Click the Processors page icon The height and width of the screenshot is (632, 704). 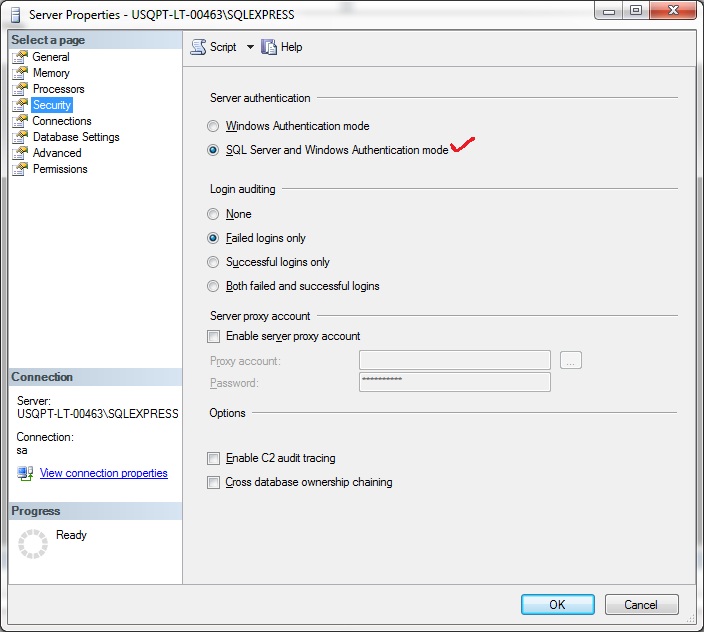click(x=20, y=89)
